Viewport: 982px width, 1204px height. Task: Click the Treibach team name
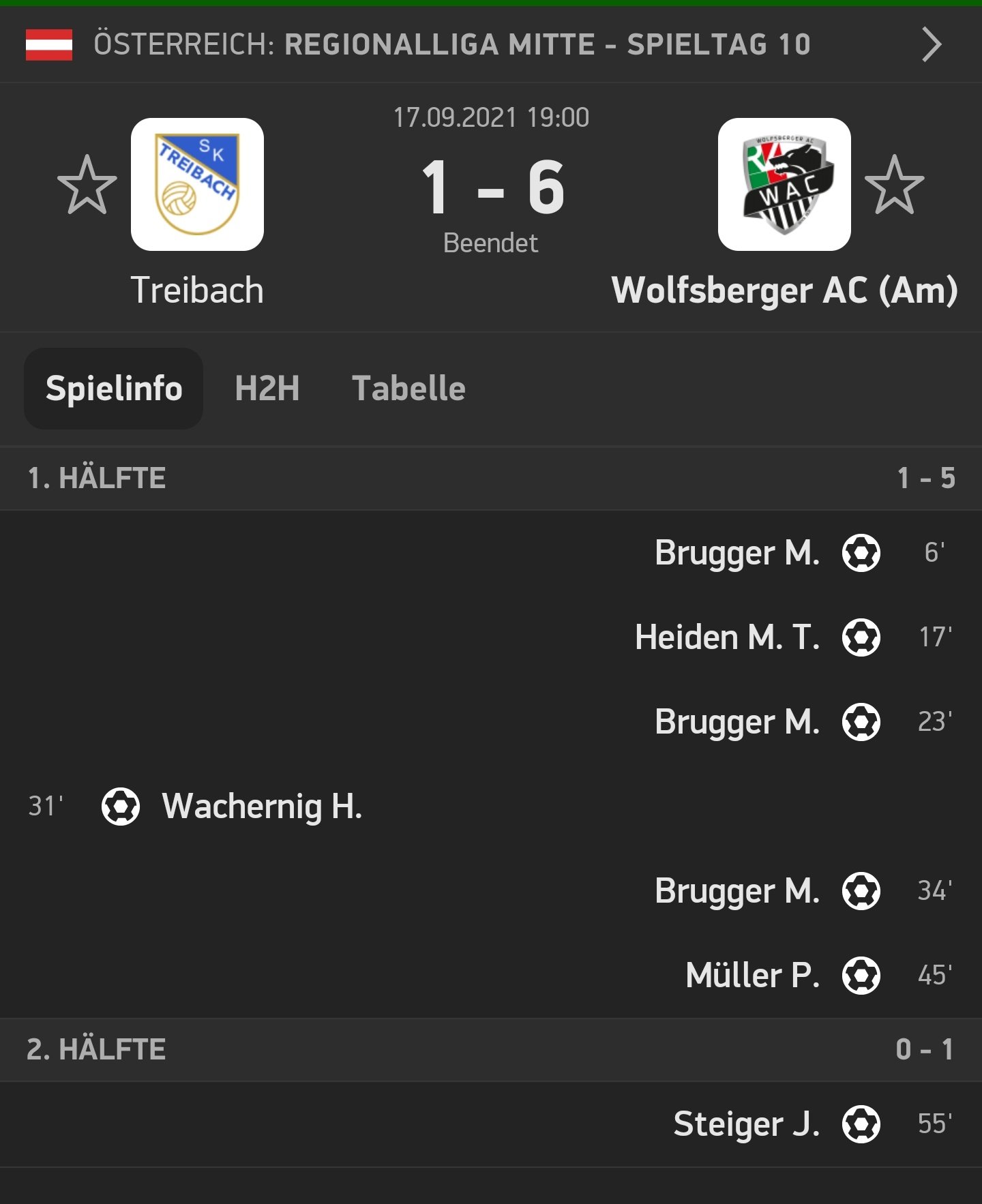point(197,290)
